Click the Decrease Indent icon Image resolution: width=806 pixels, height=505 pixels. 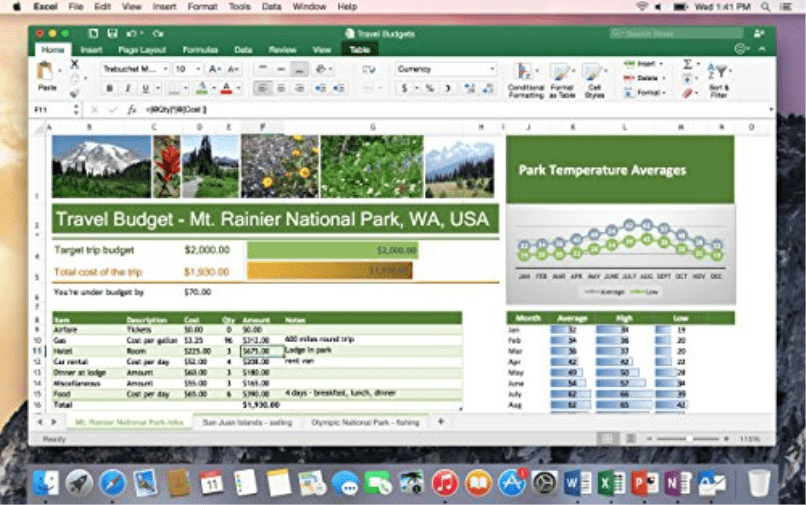[x=320, y=88]
